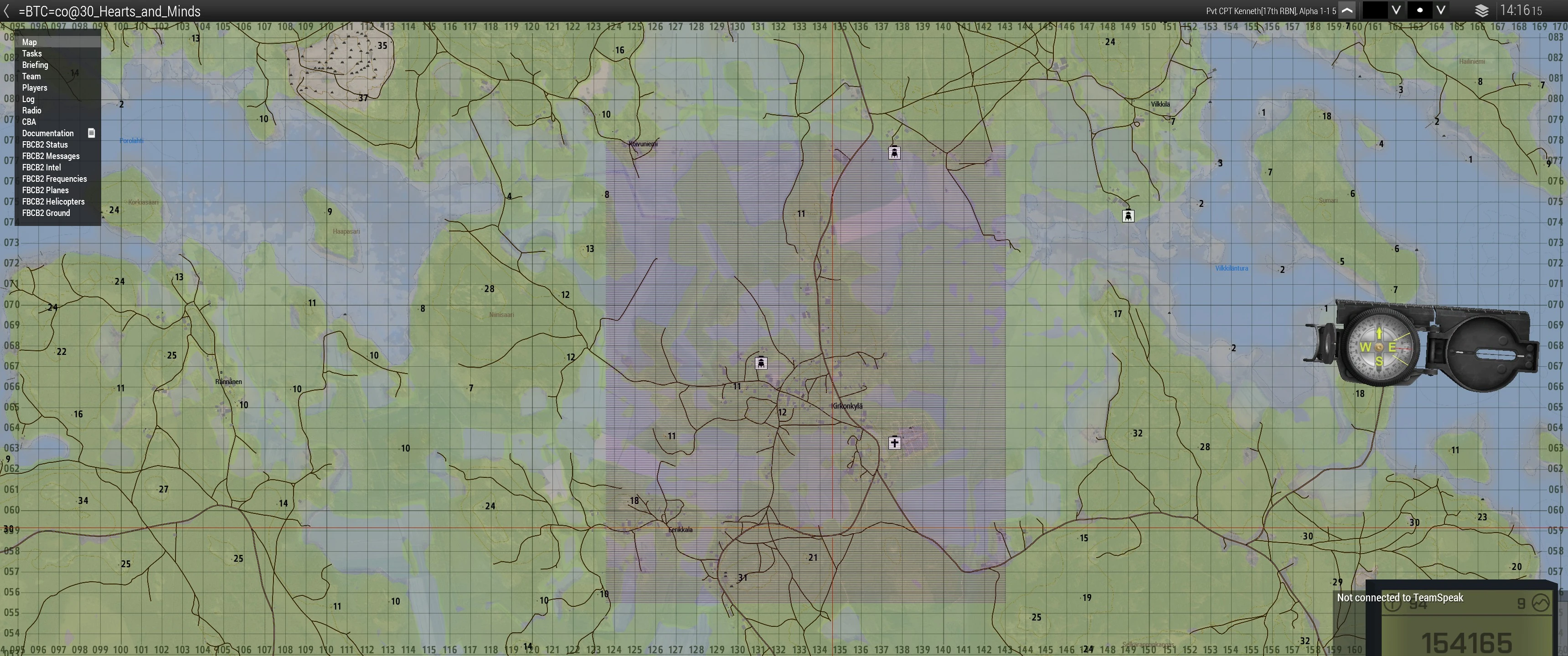Screen dimensions: 1568x656
Task: Open the marker color dropdown
Action: click(x=1396, y=10)
